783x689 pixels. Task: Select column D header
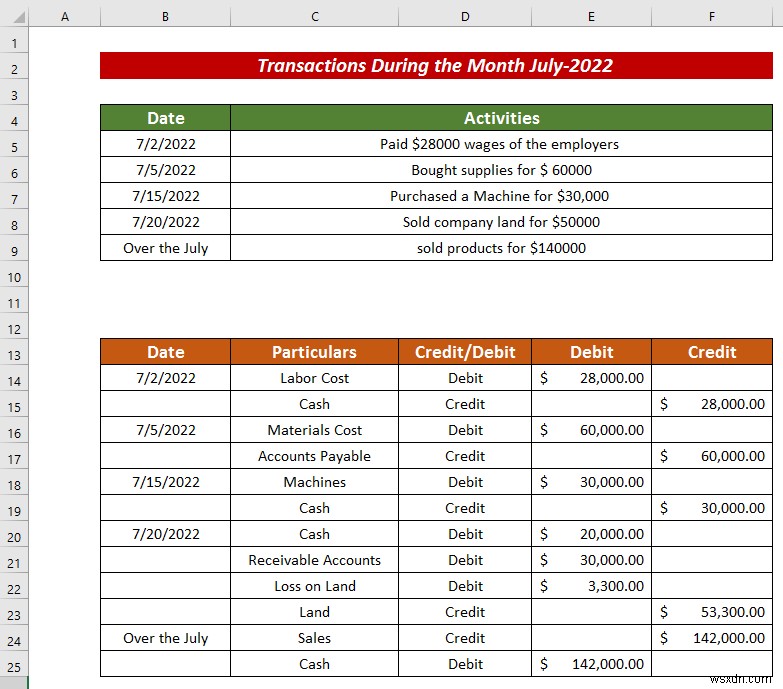[x=465, y=17]
